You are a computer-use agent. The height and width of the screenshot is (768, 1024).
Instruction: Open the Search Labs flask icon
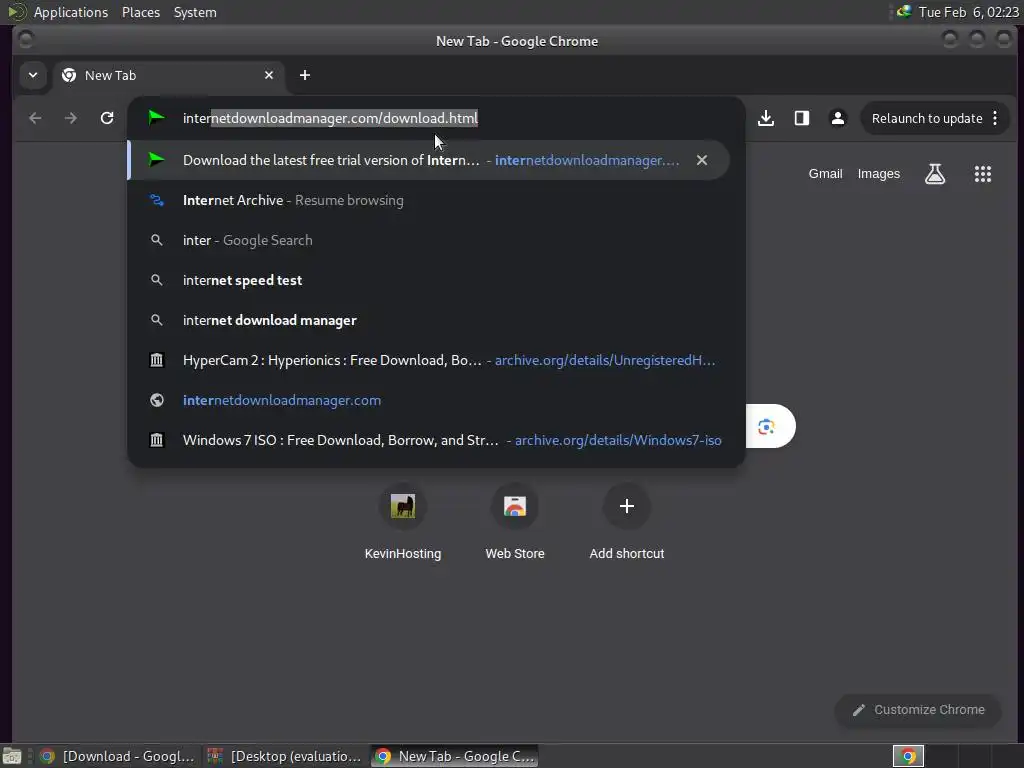coord(935,174)
